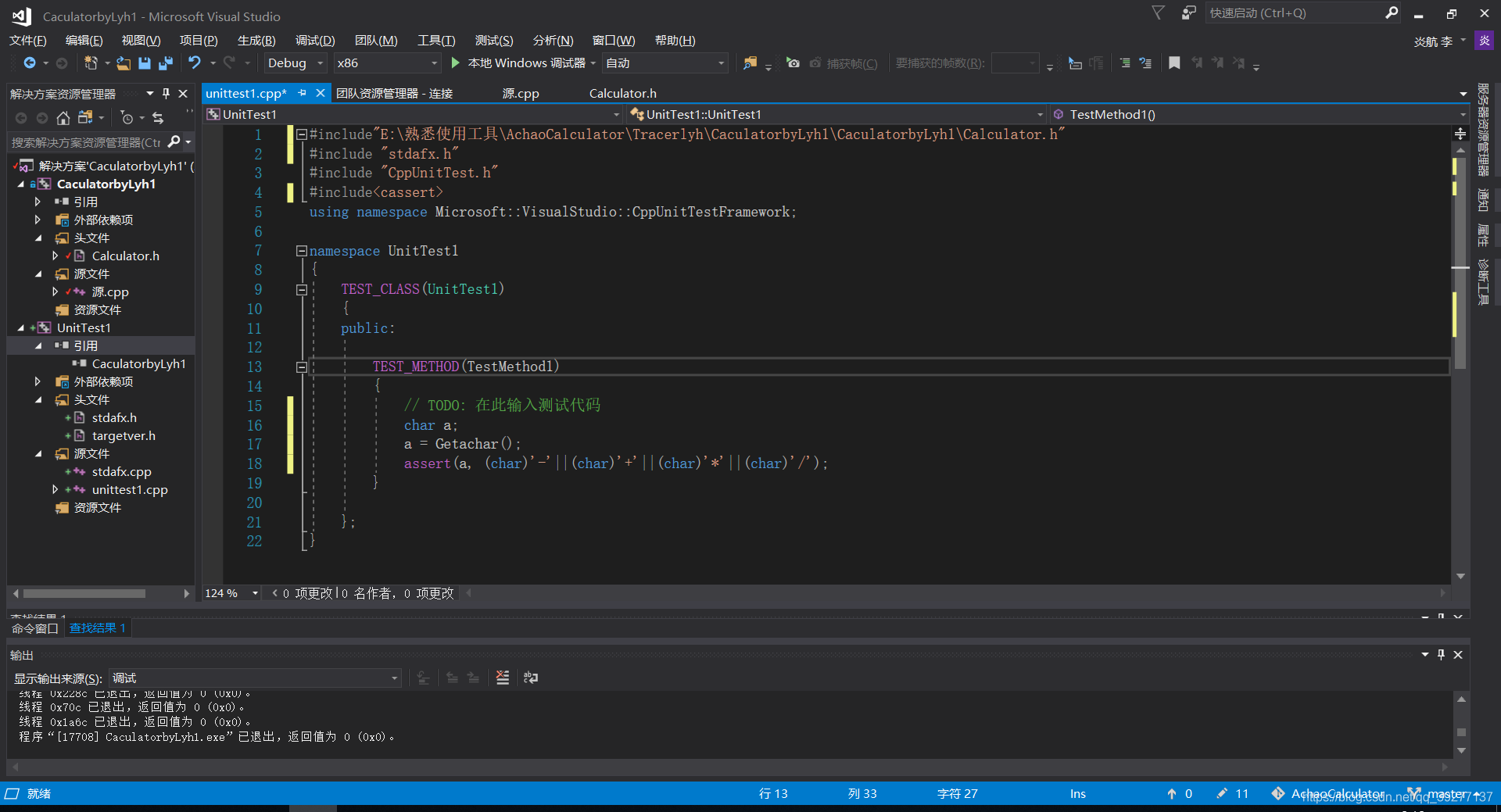Open the 测试(S) test menu
1501x812 pixels.
click(494, 40)
